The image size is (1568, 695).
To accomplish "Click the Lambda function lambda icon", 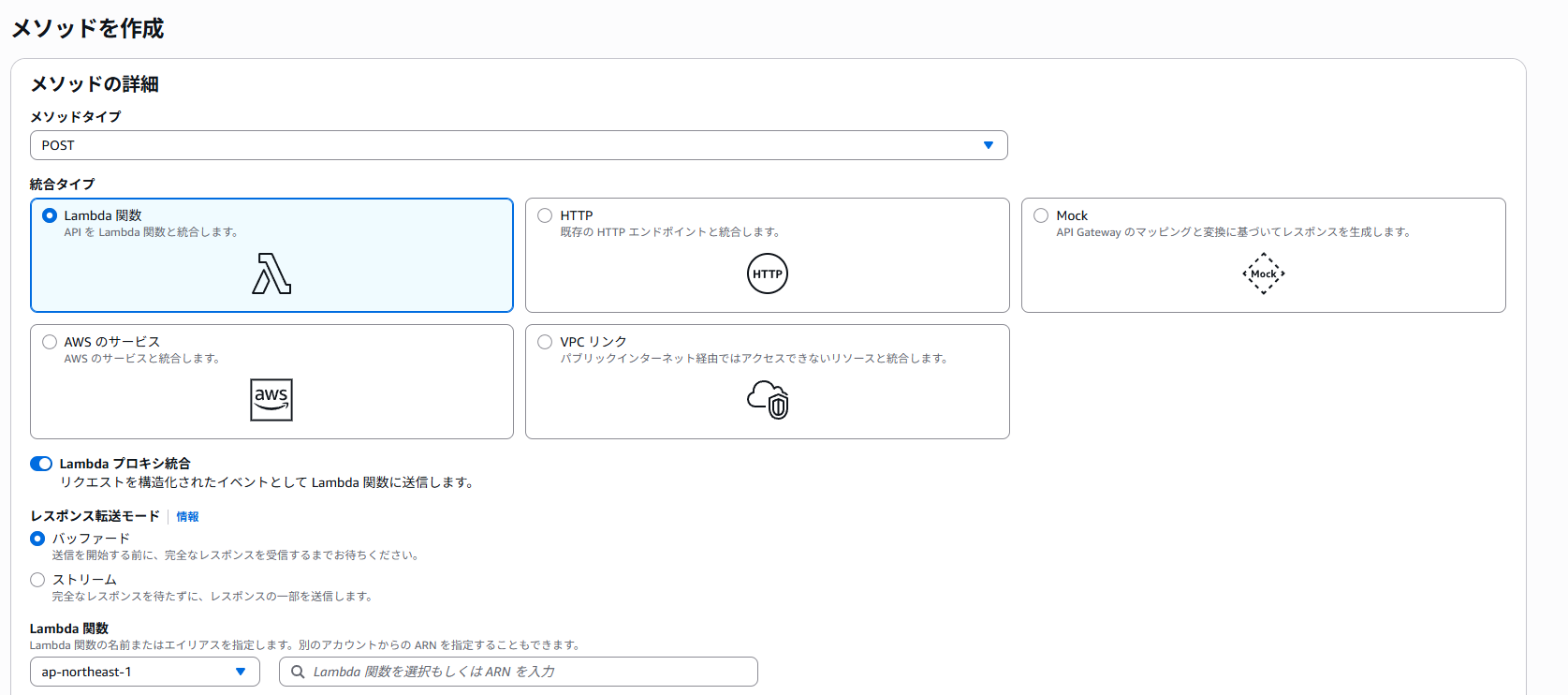I will pyautogui.click(x=271, y=274).
